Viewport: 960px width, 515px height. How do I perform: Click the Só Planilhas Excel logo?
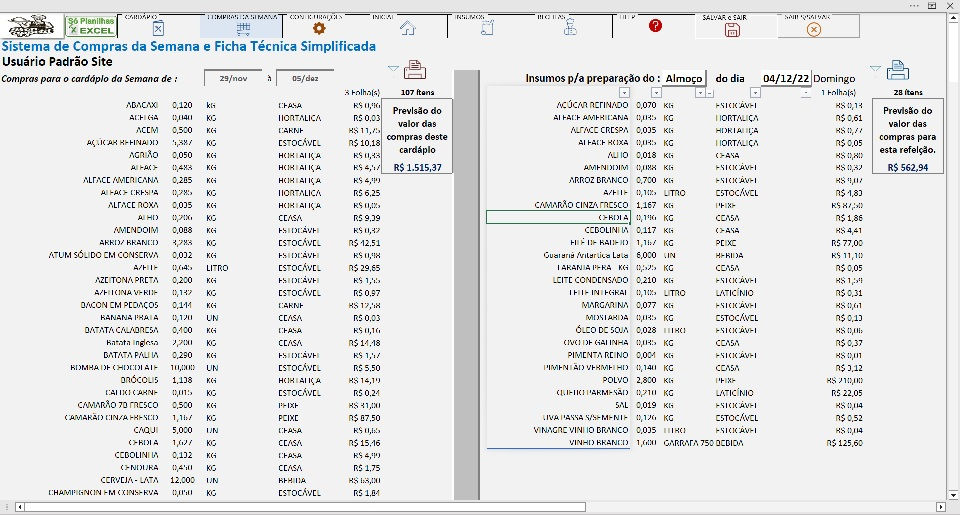click(91, 26)
